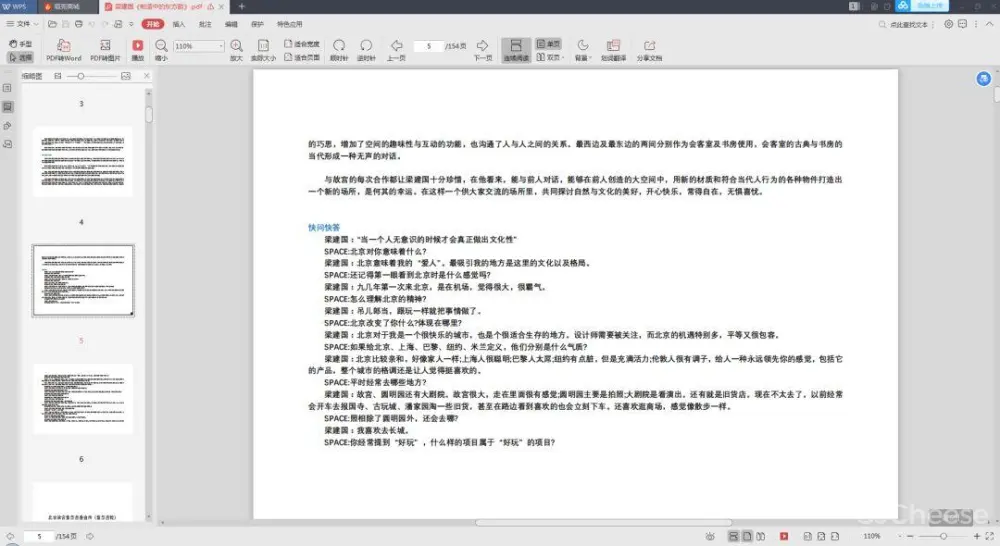The width and height of the screenshot is (1000, 546).
Task: Rotate page clockwise with 顺时针 icon
Action: tap(339, 46)
